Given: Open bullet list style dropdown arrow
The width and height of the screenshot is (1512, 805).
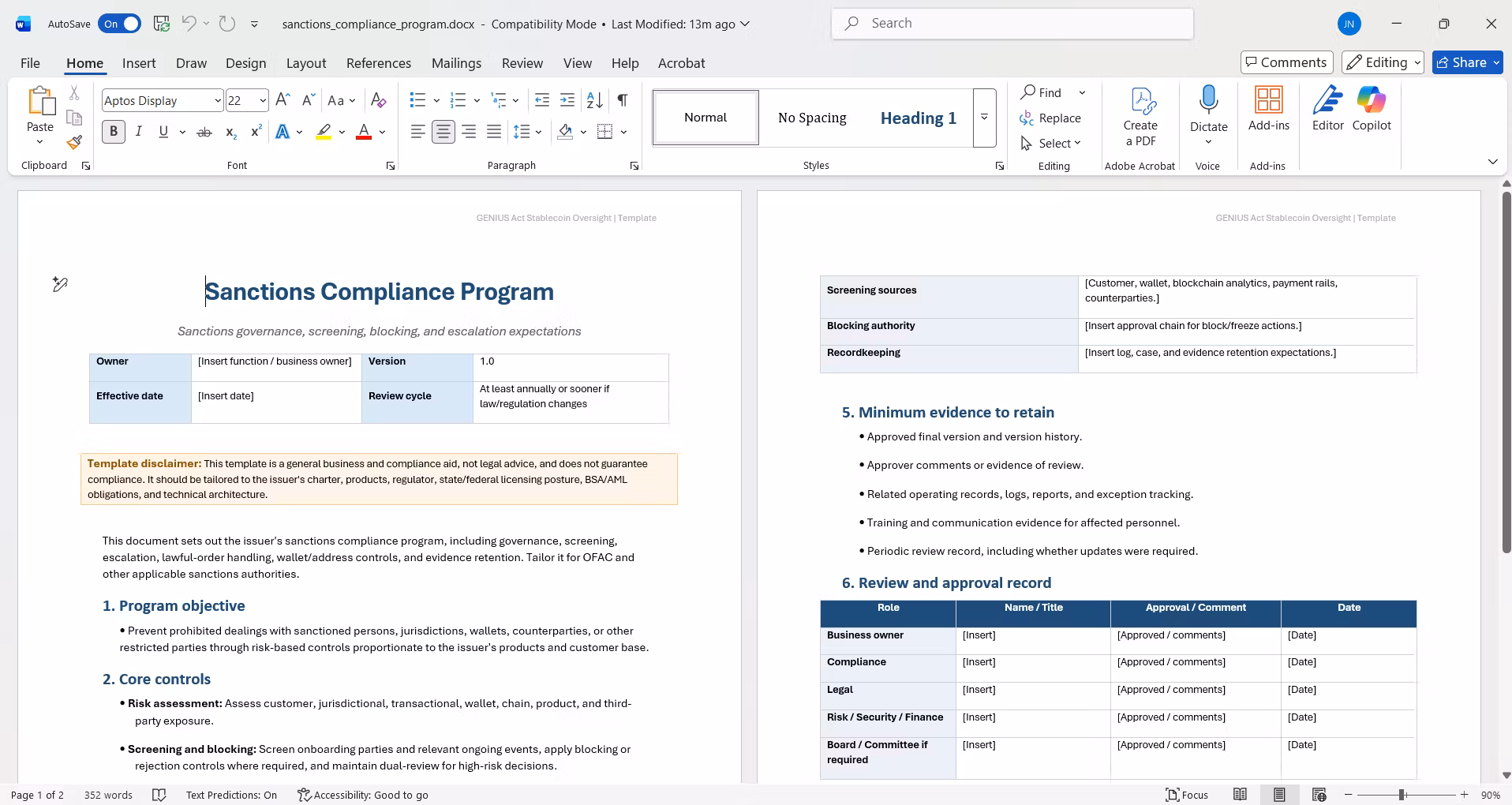Looking at the screenshot, I should pos(436,100).
